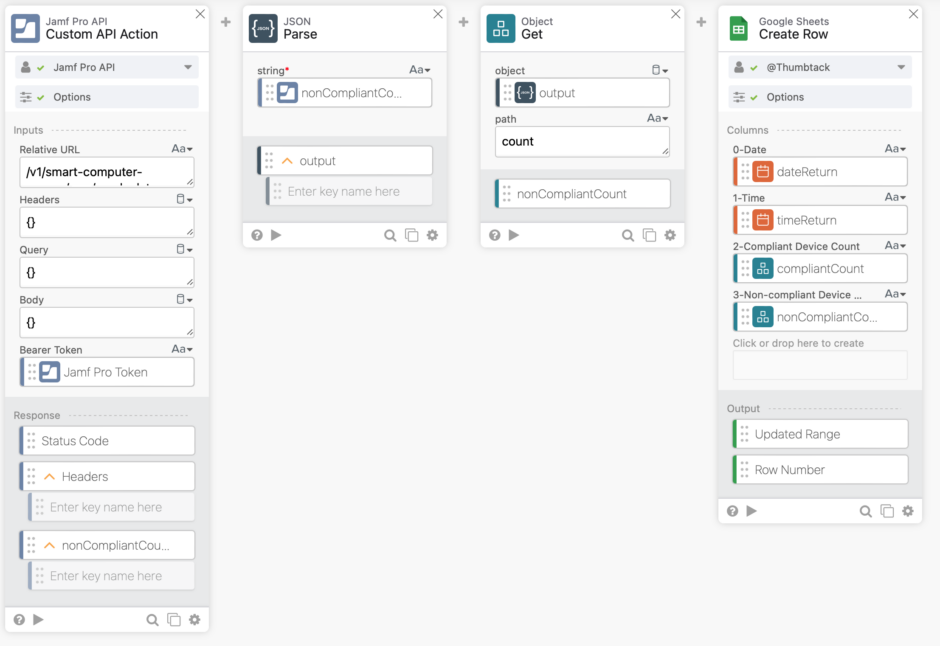Click the magnifier on the JSON Parse card
This screenshot has height=646, width=940.
tap(390, 235)
